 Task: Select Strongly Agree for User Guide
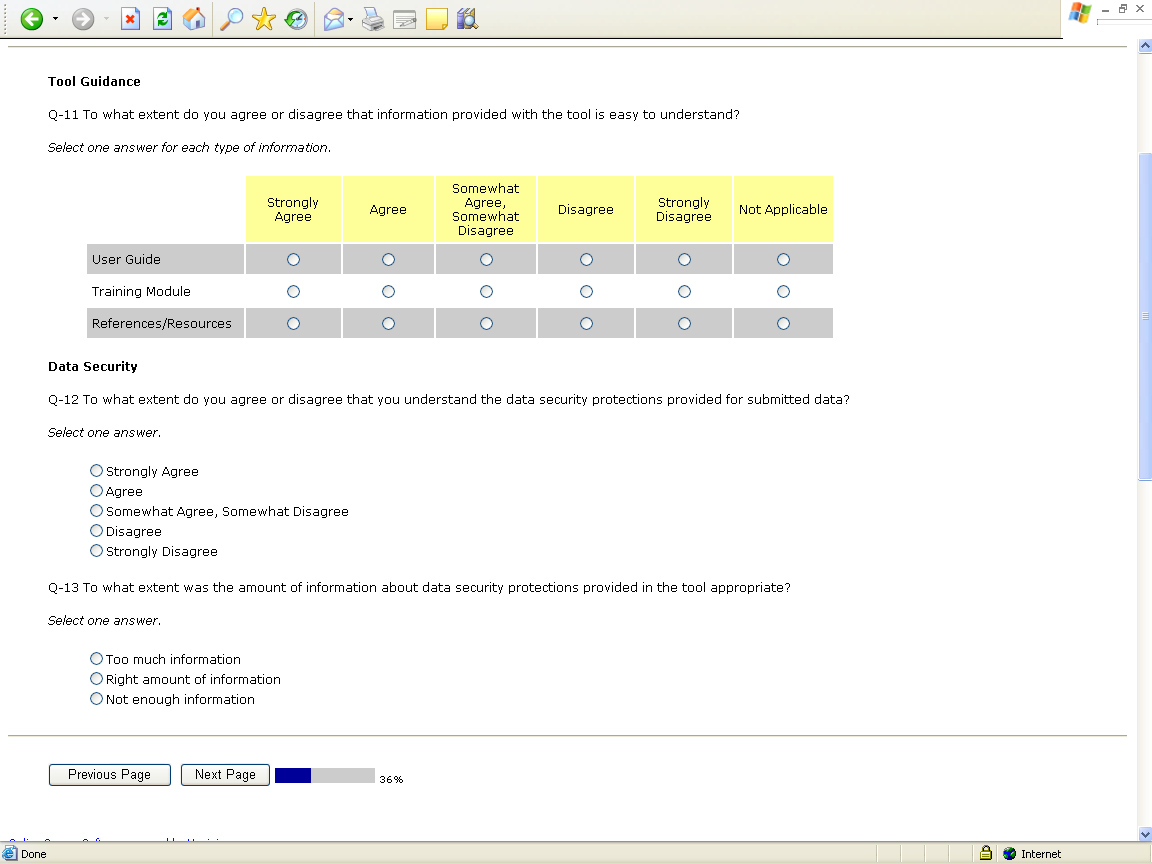(x=293, y=260)
